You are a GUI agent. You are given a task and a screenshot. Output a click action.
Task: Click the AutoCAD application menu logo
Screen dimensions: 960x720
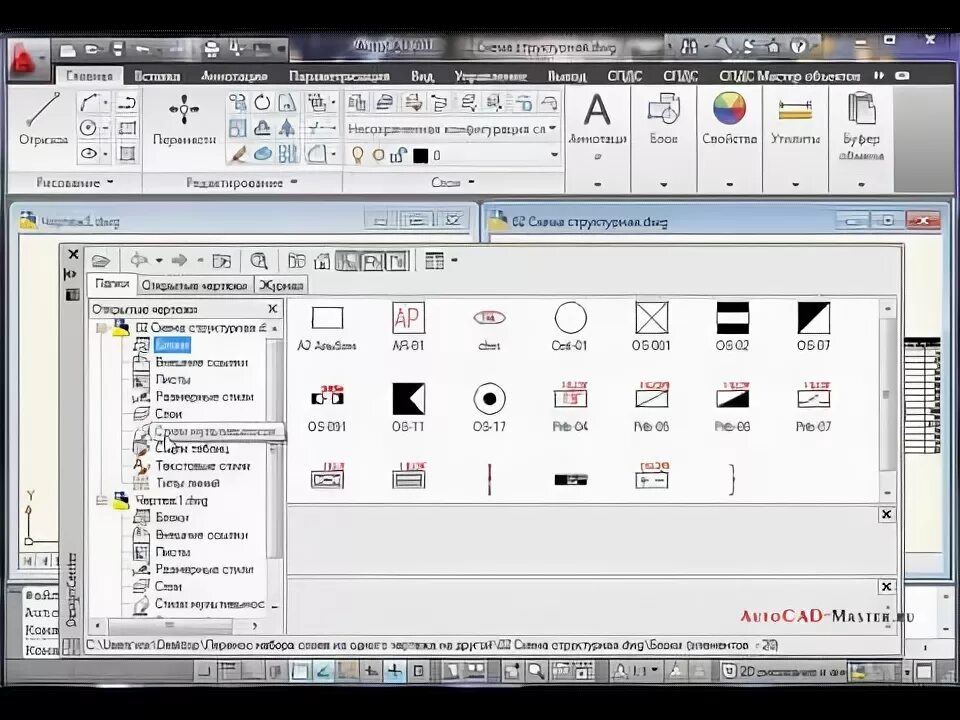(x=27, y=60)
